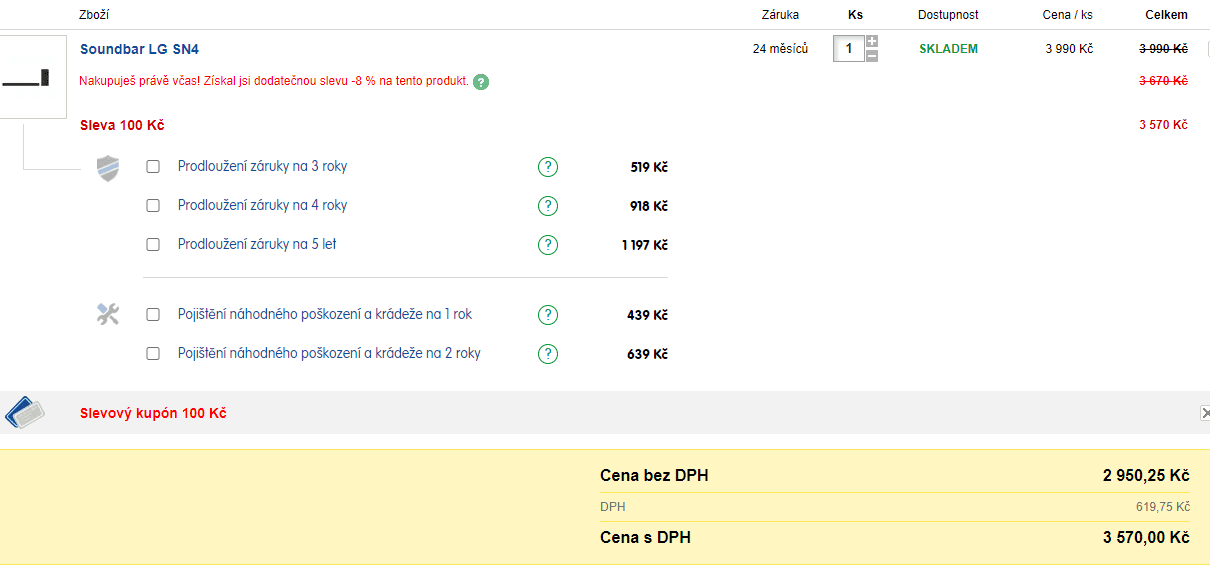Open the Soundbar LG SN4 product link

click(x=139, y=49)
